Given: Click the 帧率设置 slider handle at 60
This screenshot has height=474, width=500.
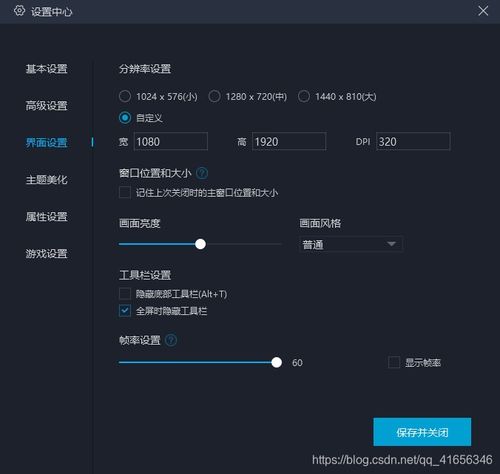Looking at the screenshot, I should pyautogui.click(x=276, y=362).
